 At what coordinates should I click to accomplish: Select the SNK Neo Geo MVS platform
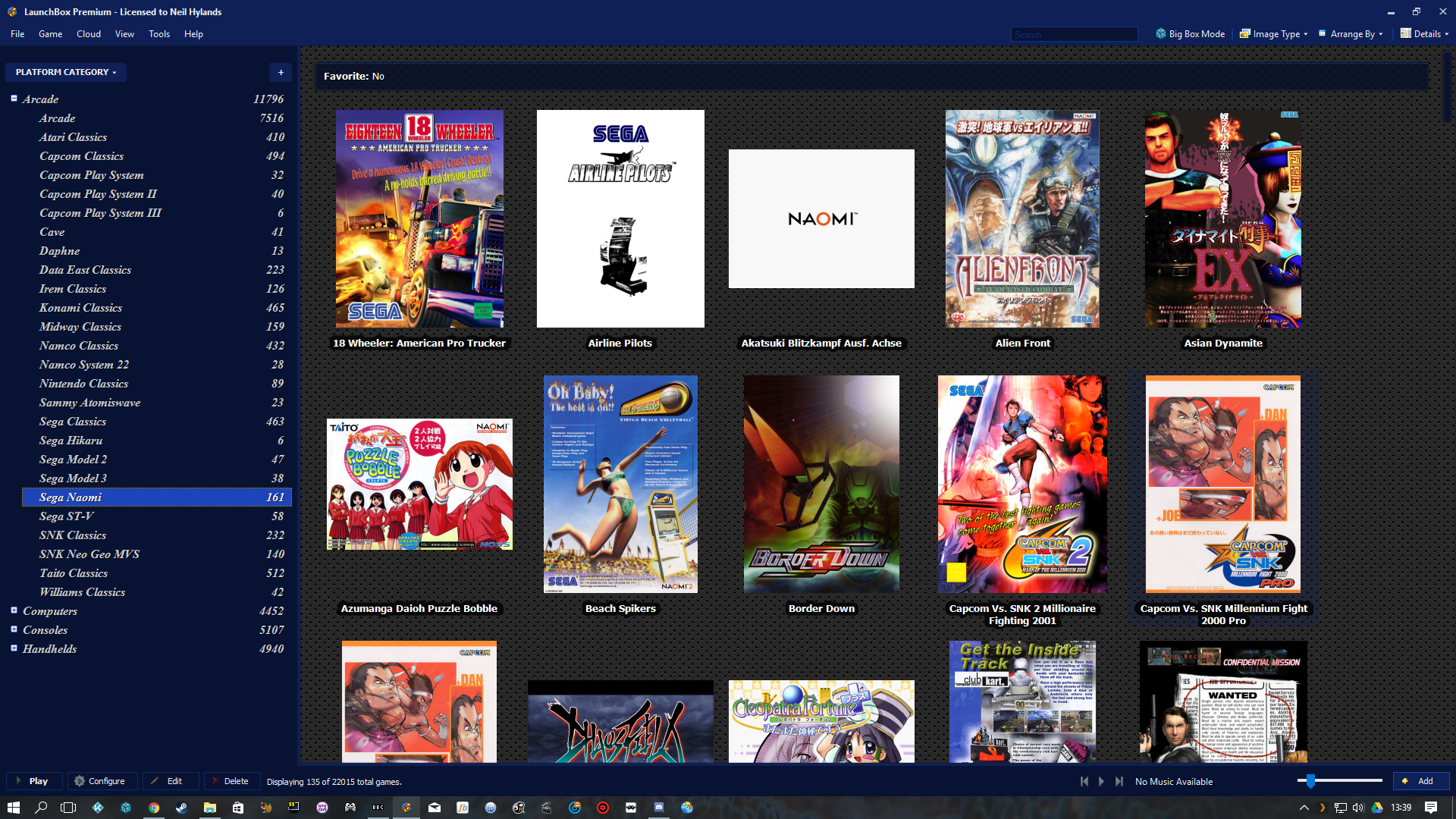tap(156, 554)
